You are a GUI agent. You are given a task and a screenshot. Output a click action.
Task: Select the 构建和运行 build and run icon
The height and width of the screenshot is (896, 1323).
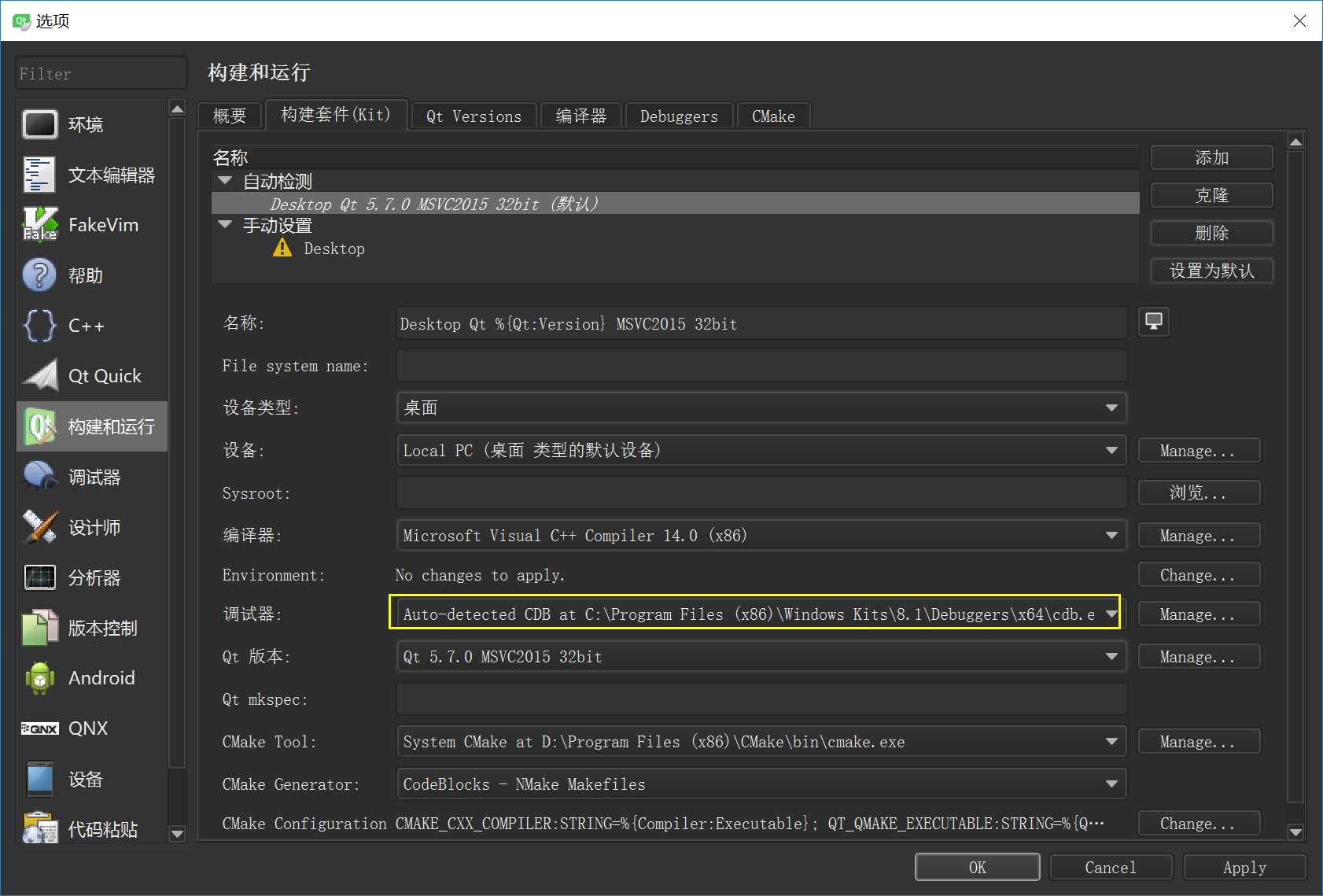pyautogui.click(x=39, y=426)
